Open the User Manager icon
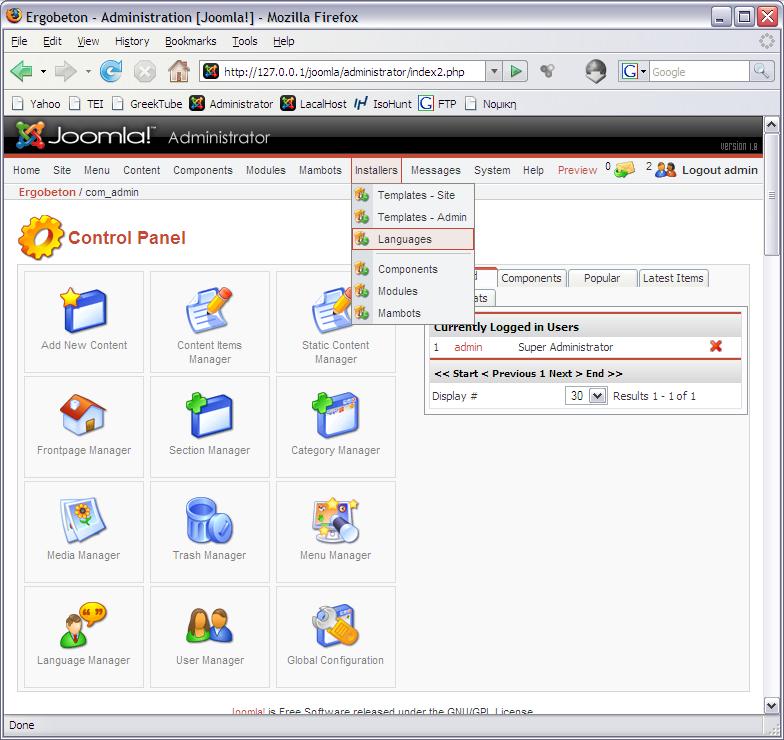 pos(210,626)
